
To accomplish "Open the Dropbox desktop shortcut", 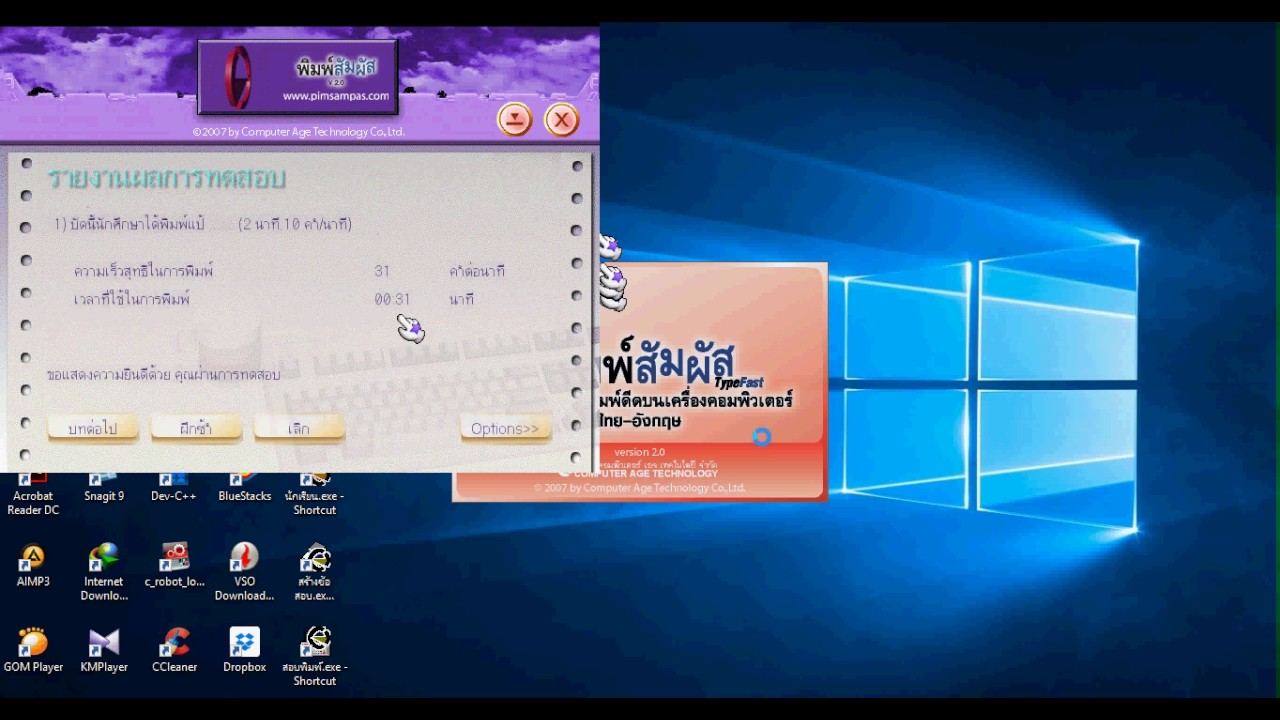I will point(244,650).
